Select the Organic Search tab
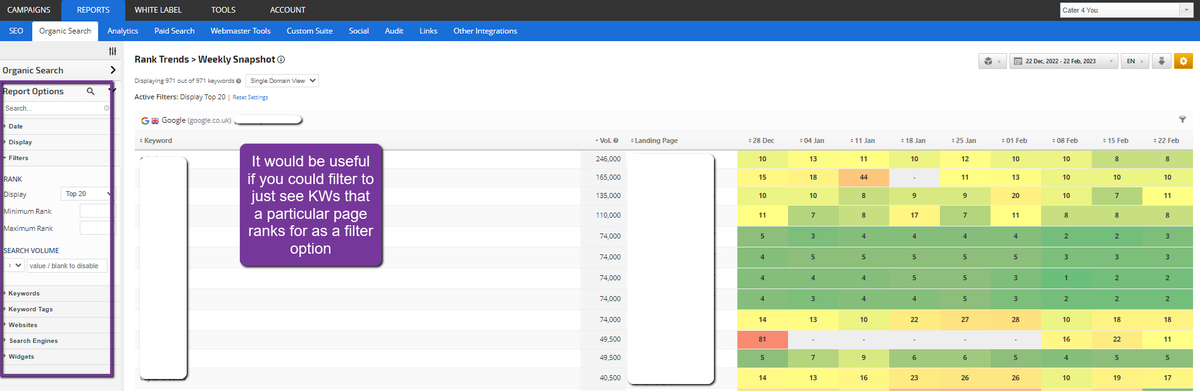The image size is (1200, 391). pyautogui.click(x=65, y=31)
